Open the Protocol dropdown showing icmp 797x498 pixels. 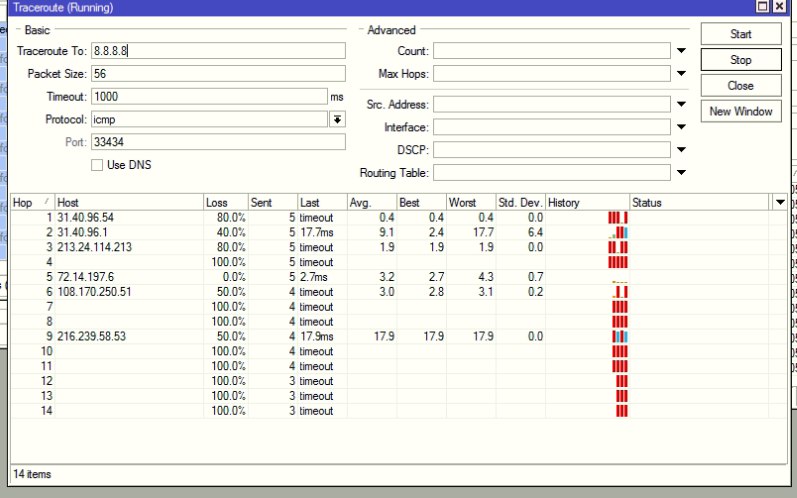[338, 119]
